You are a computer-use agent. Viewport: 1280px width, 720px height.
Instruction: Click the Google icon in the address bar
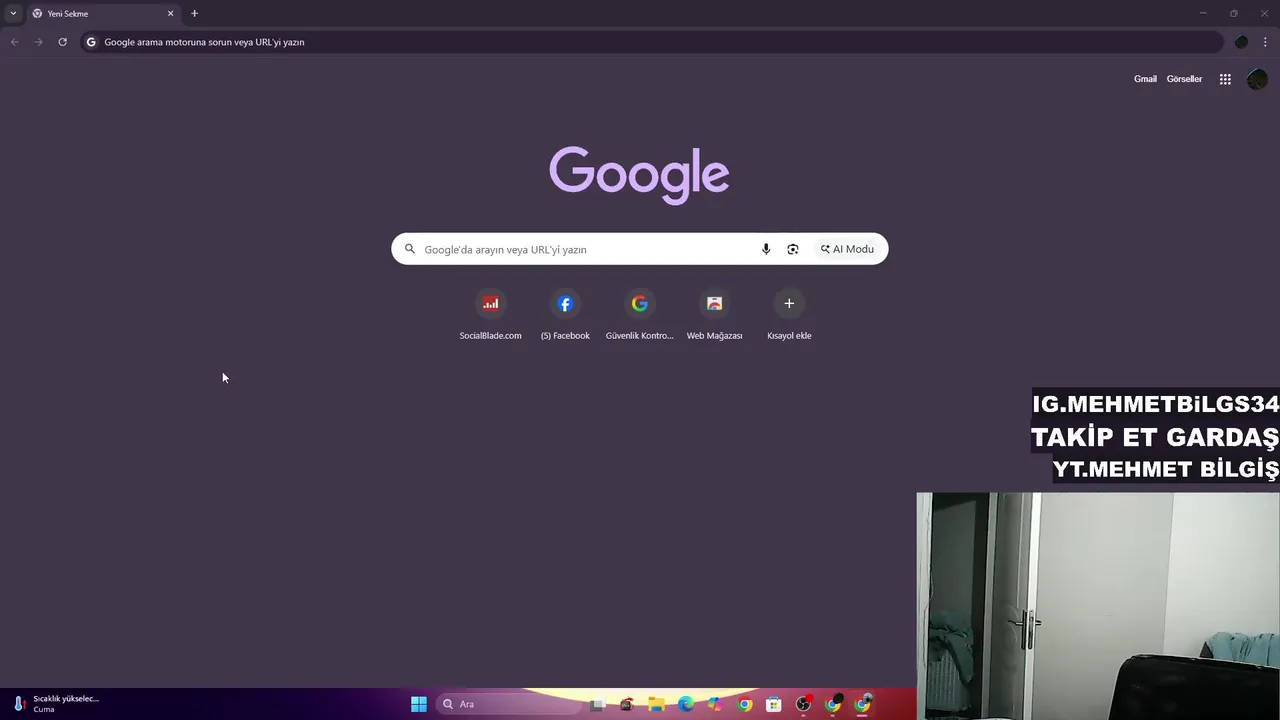coord(91,42)
